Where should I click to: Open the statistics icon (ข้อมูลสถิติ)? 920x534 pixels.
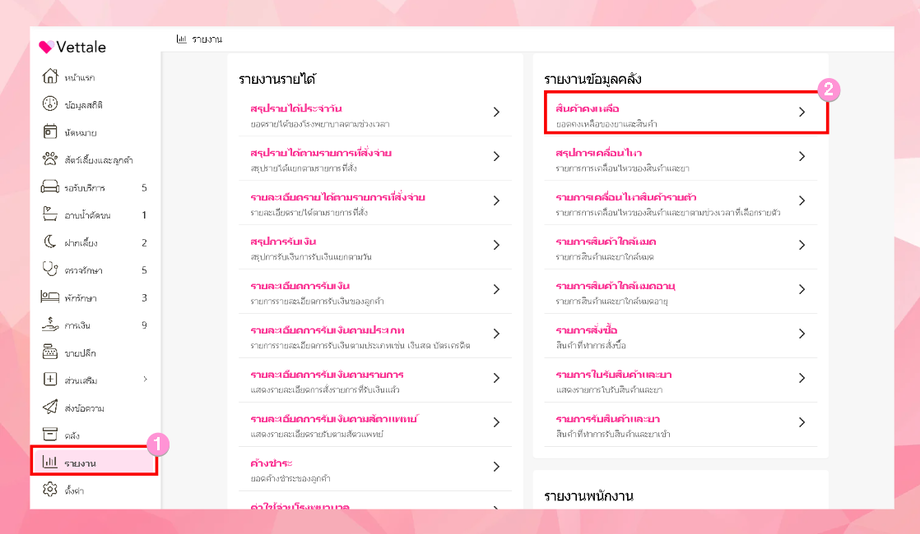pos(50,104)
